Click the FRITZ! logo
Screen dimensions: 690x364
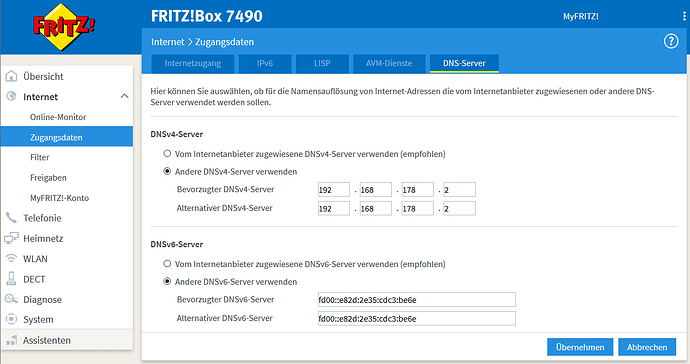coord(64,26)
